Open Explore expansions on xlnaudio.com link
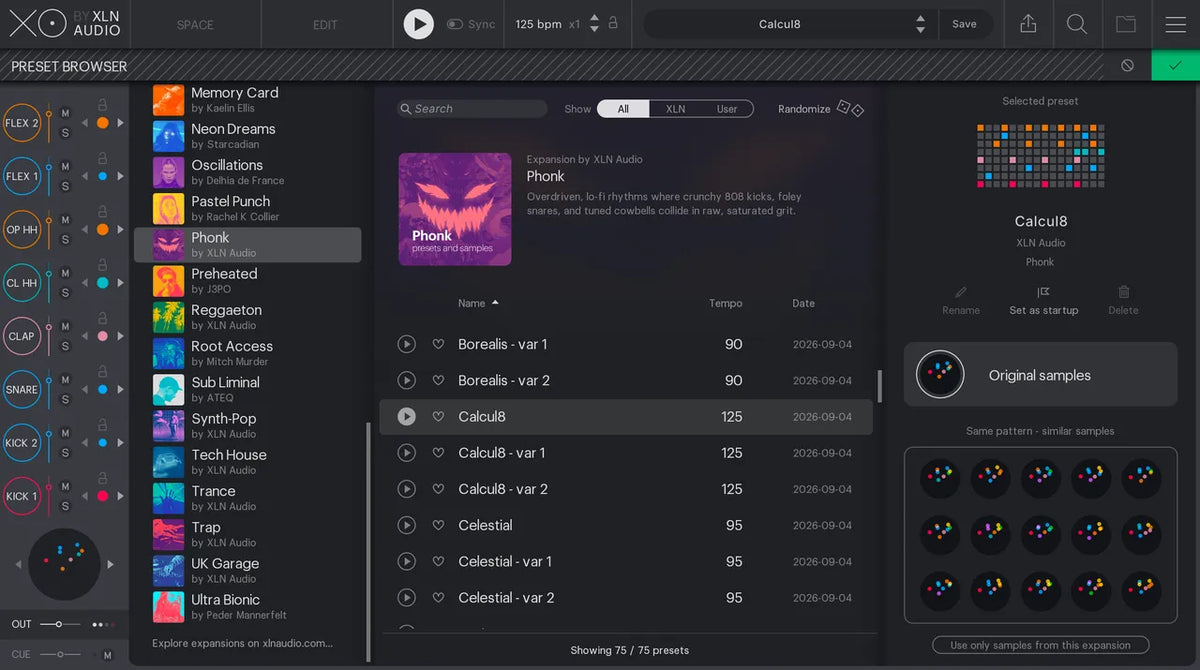The width and height of the screenshot is (1200, 670). pyautogui.click(x=243, y=643)
